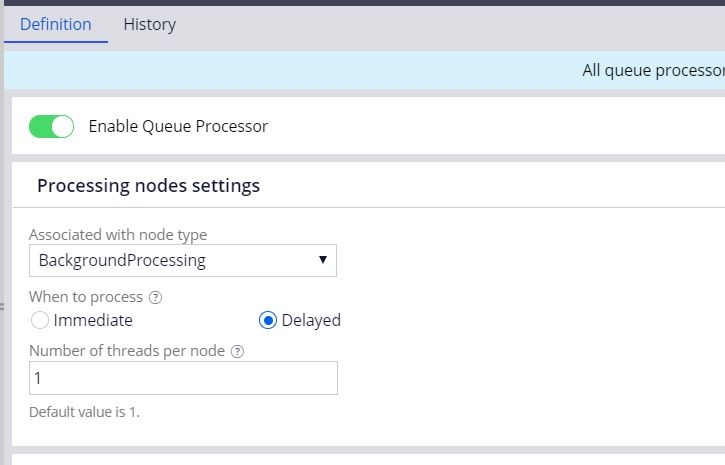Click the Immediate option label

point(93,320)
